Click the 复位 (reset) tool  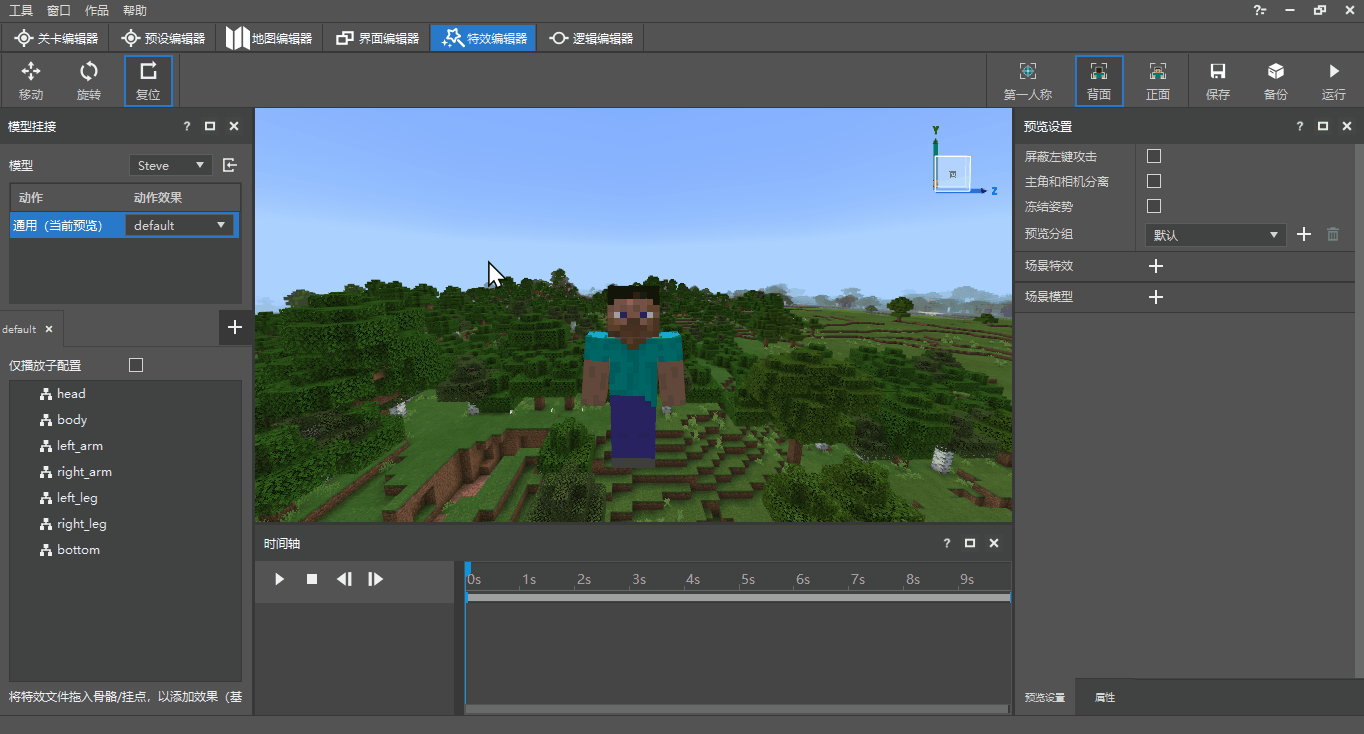pos(148,81)
